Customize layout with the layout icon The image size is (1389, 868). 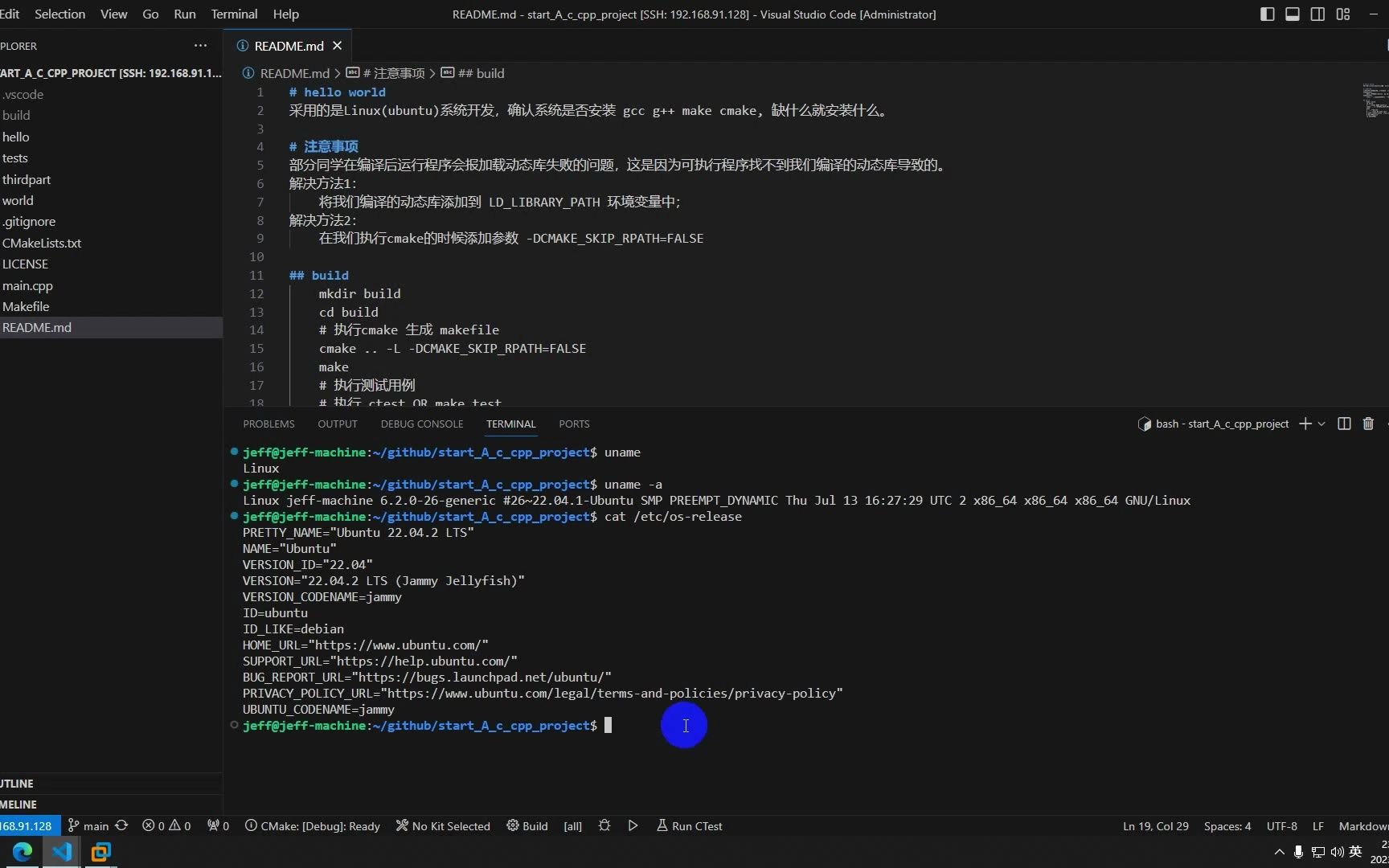click(1342, 14)
